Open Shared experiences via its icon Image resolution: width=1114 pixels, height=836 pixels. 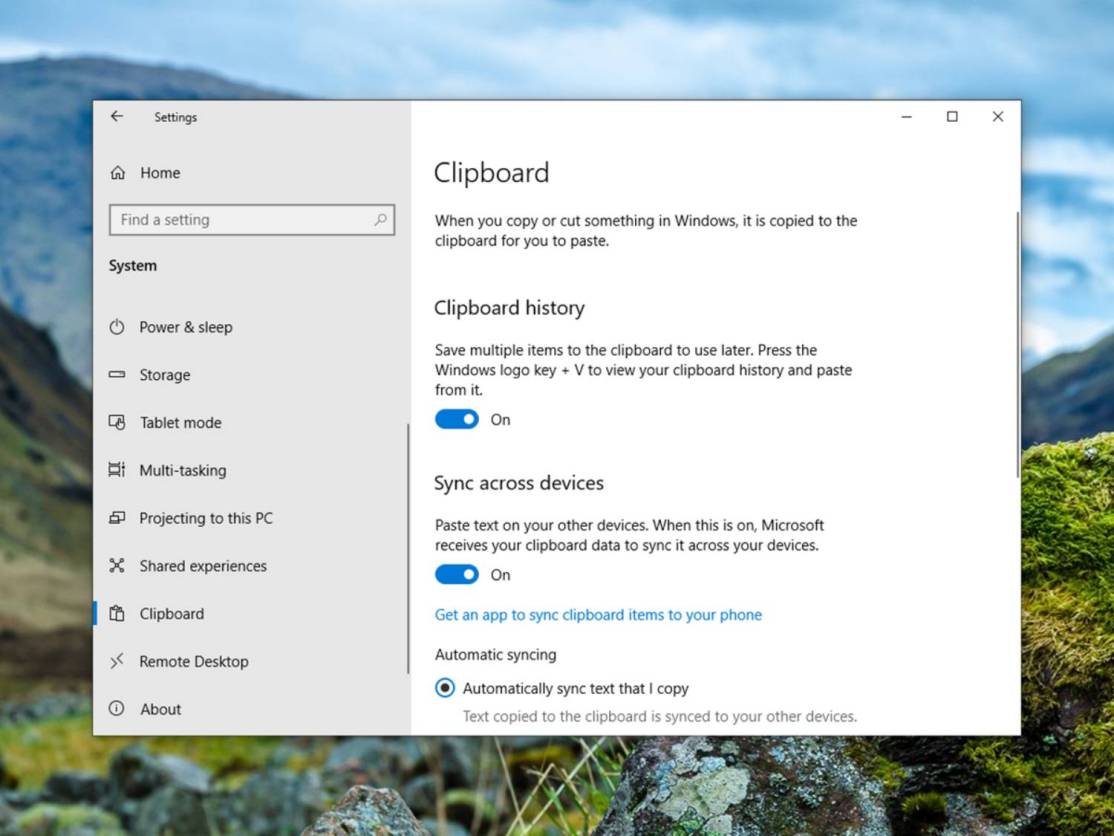point(117,566)
